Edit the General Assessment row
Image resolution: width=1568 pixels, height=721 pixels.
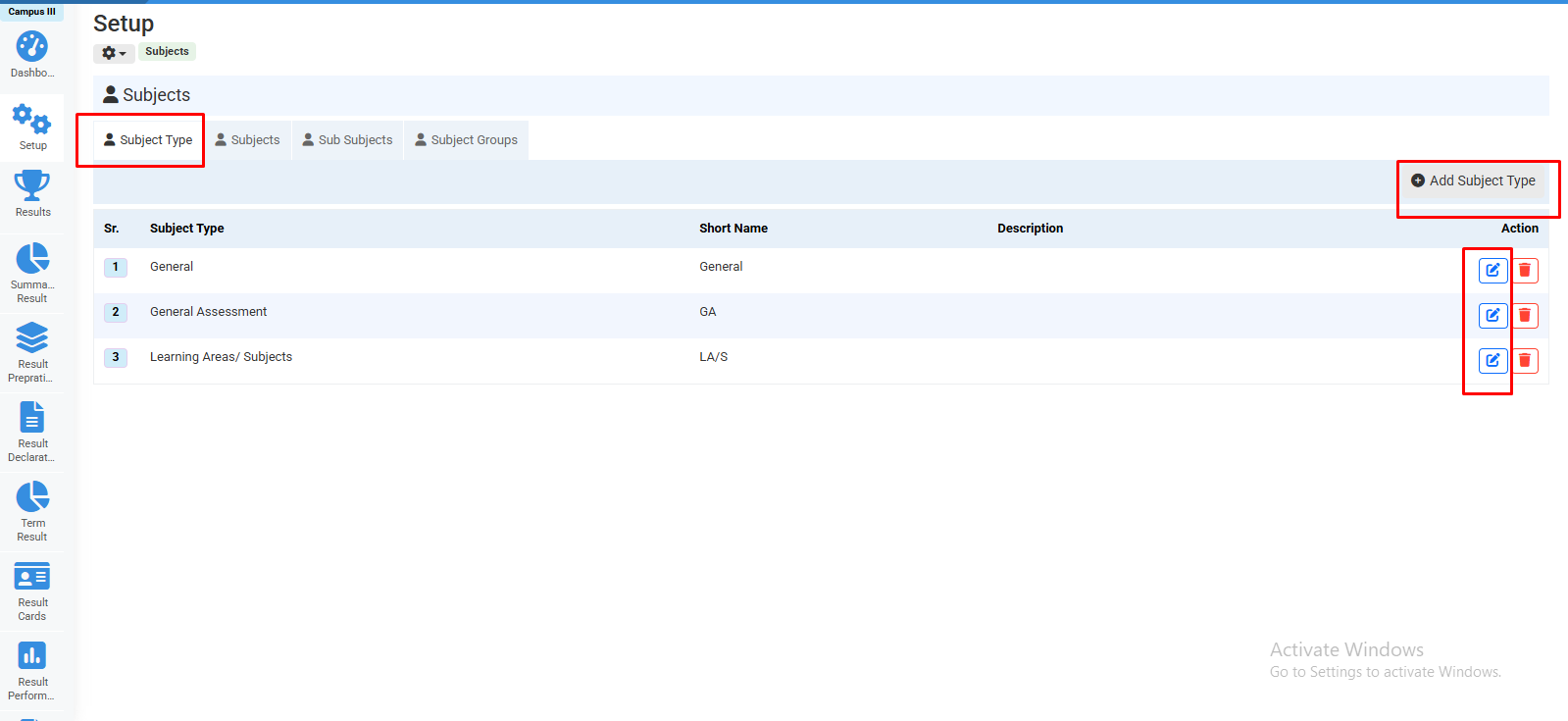[x=1492, y=315]
